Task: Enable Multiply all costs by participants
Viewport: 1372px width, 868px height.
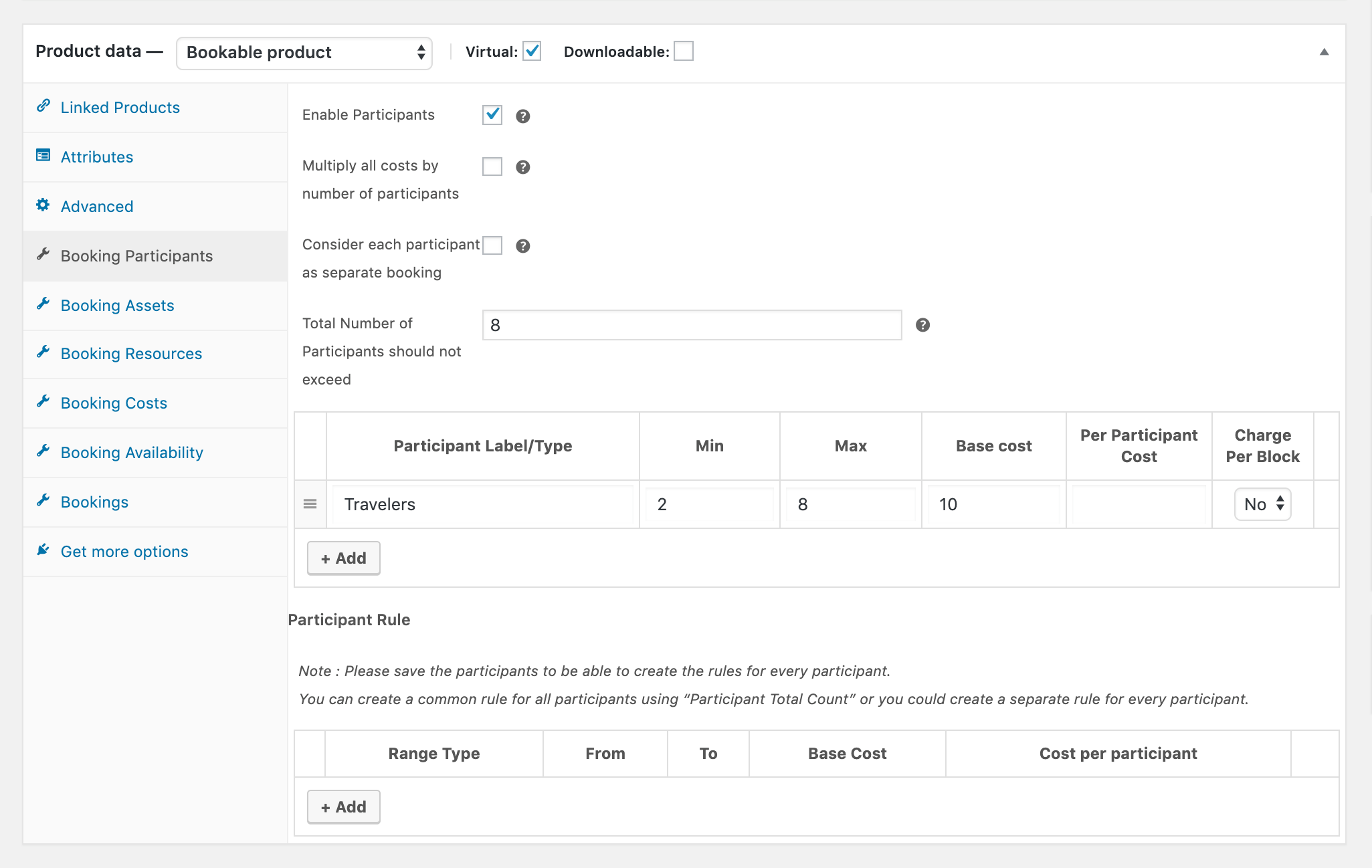Action: [x=492, y=166]
